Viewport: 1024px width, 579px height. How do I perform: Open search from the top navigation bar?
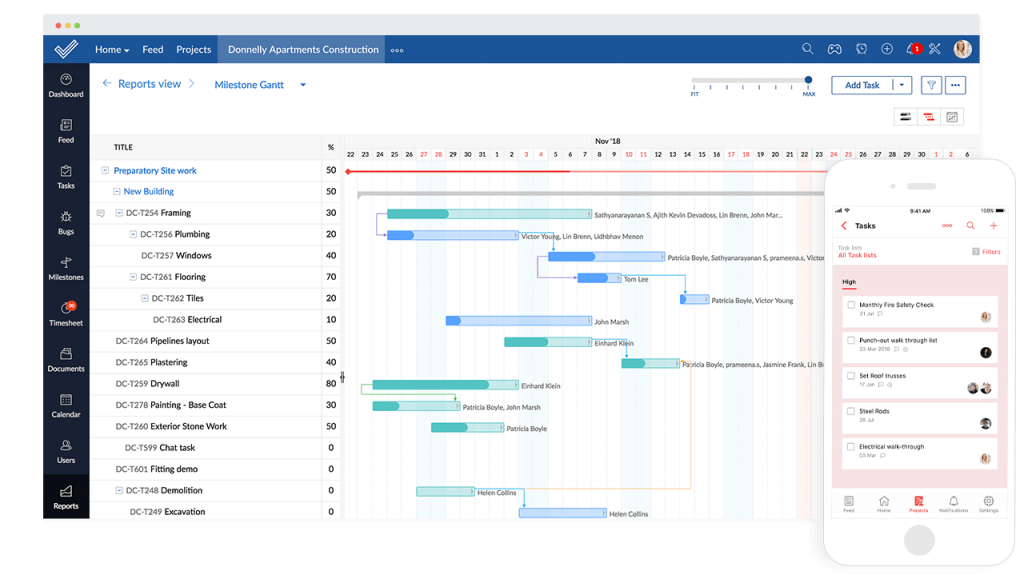[x=806, y=48]
